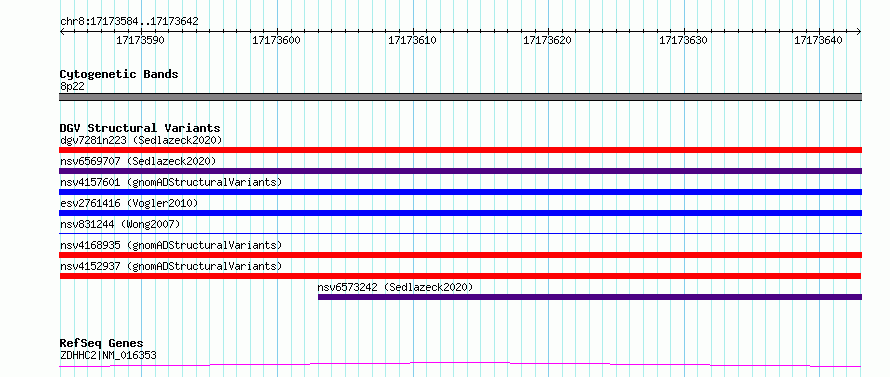This screenshot has width=890, height=377.
Task: Click the chr8:17173584..17173642 region label
Action: (129, 22)
